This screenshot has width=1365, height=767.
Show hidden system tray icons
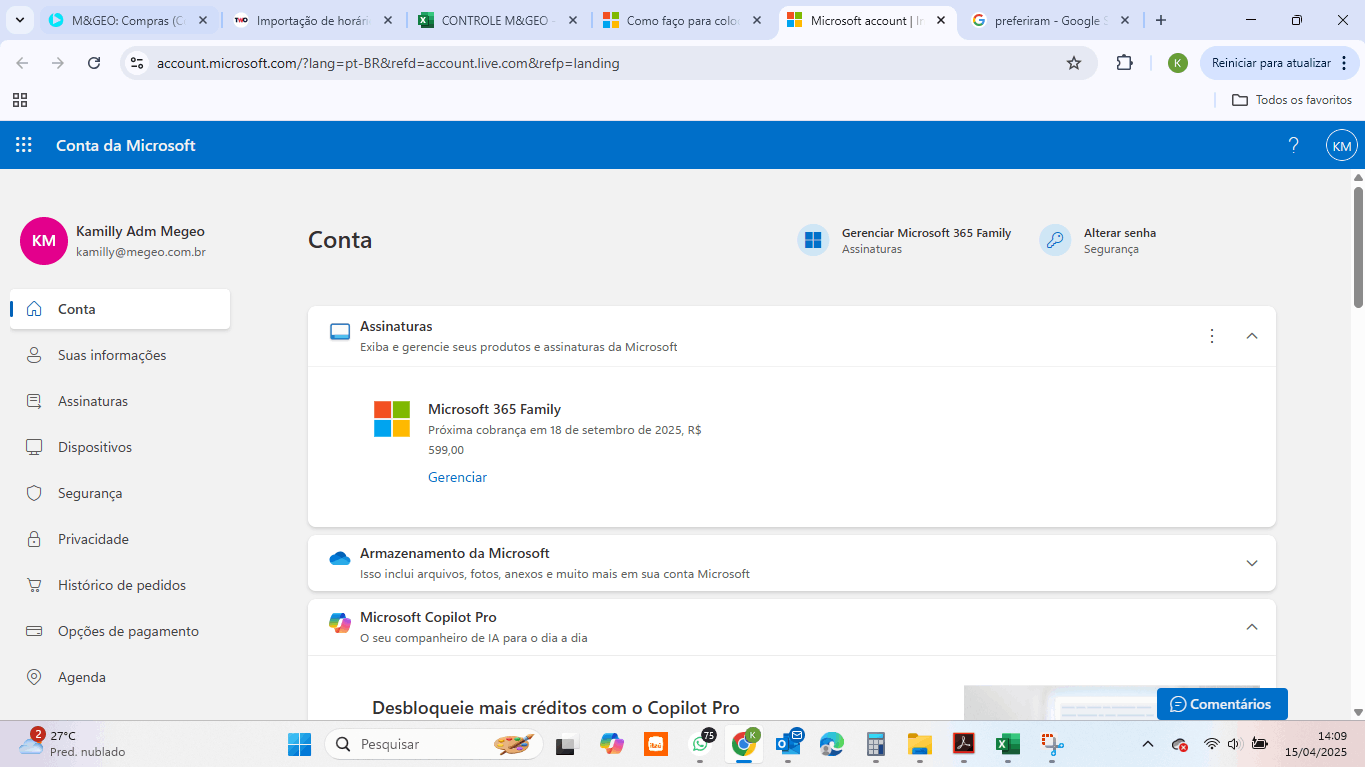[x=1148, y=744]
